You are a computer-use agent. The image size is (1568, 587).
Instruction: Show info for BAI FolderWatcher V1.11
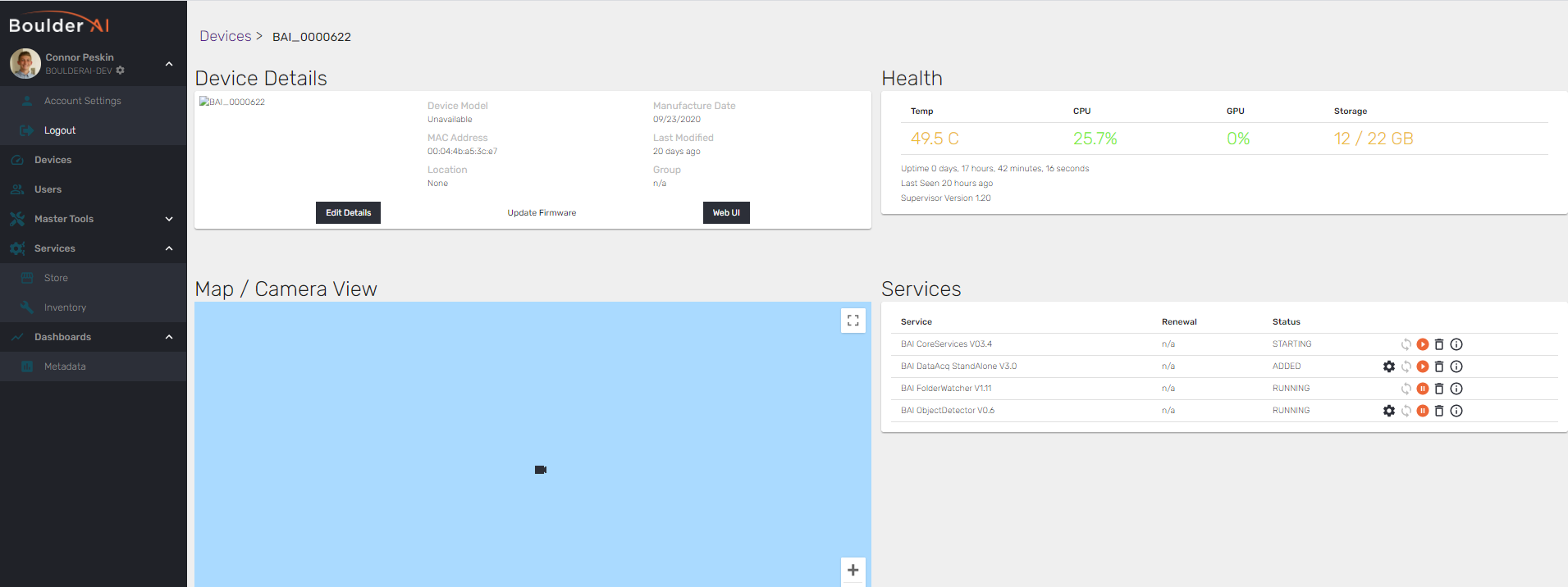coord(1456,389)
